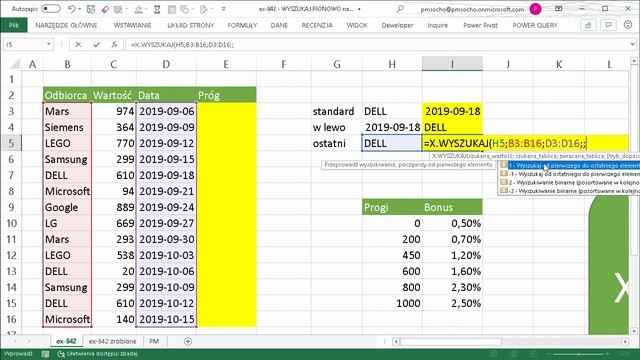Click cell with Google in Odbiorca column
The width and height of the screenshot is (640, 360).
[67, 207]
